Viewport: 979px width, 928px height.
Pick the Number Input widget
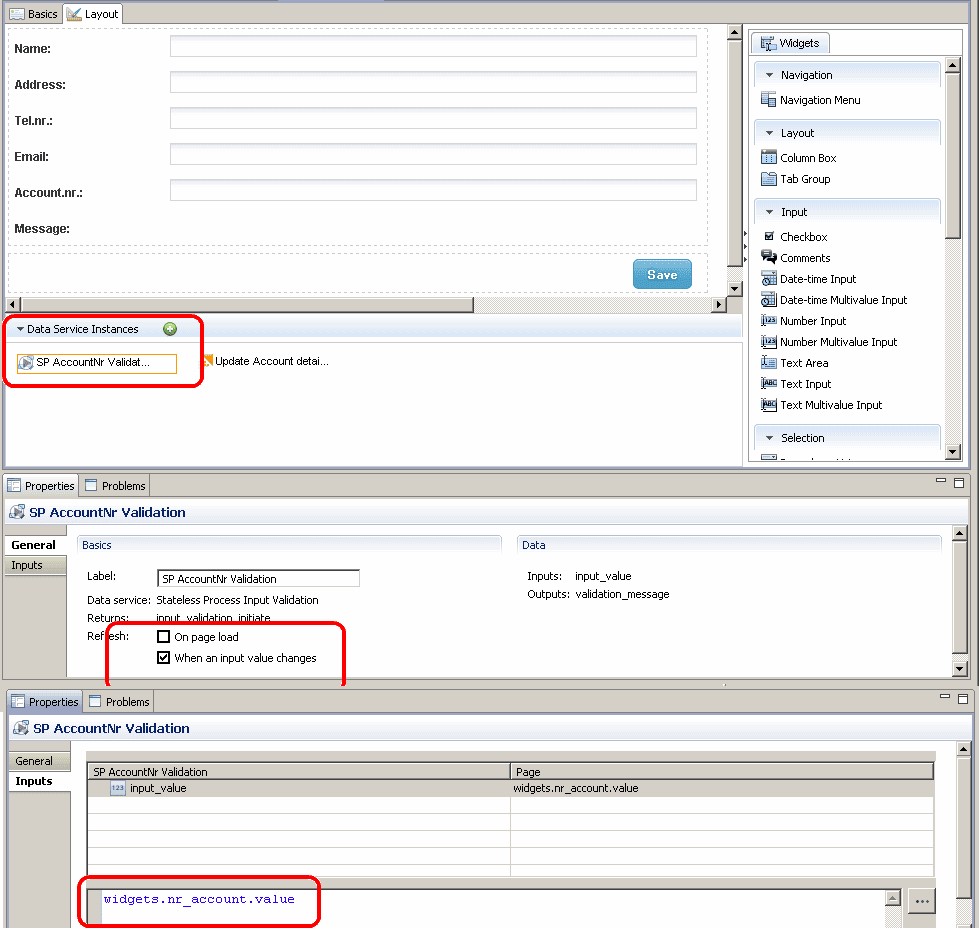[804, 321]
